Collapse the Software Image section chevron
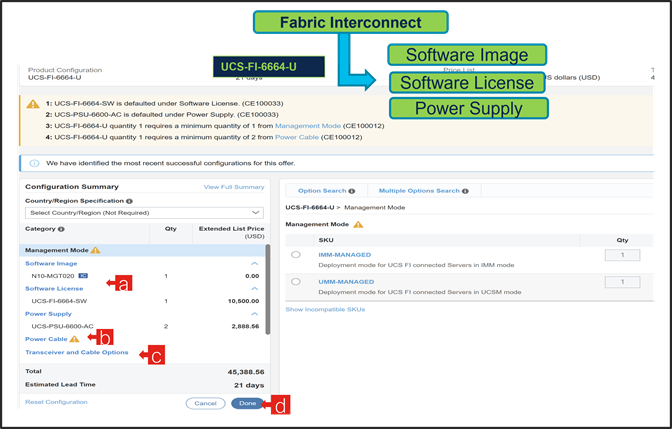 tap(255, 264)
